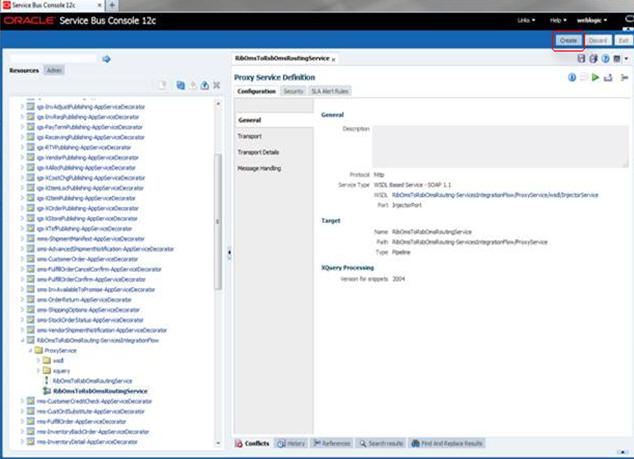Select wms-ShipmentManifest-AppServiceDecorator project
Image resolution: width=634 pixels, height=459 pixels.
click(x=91, y=239)
